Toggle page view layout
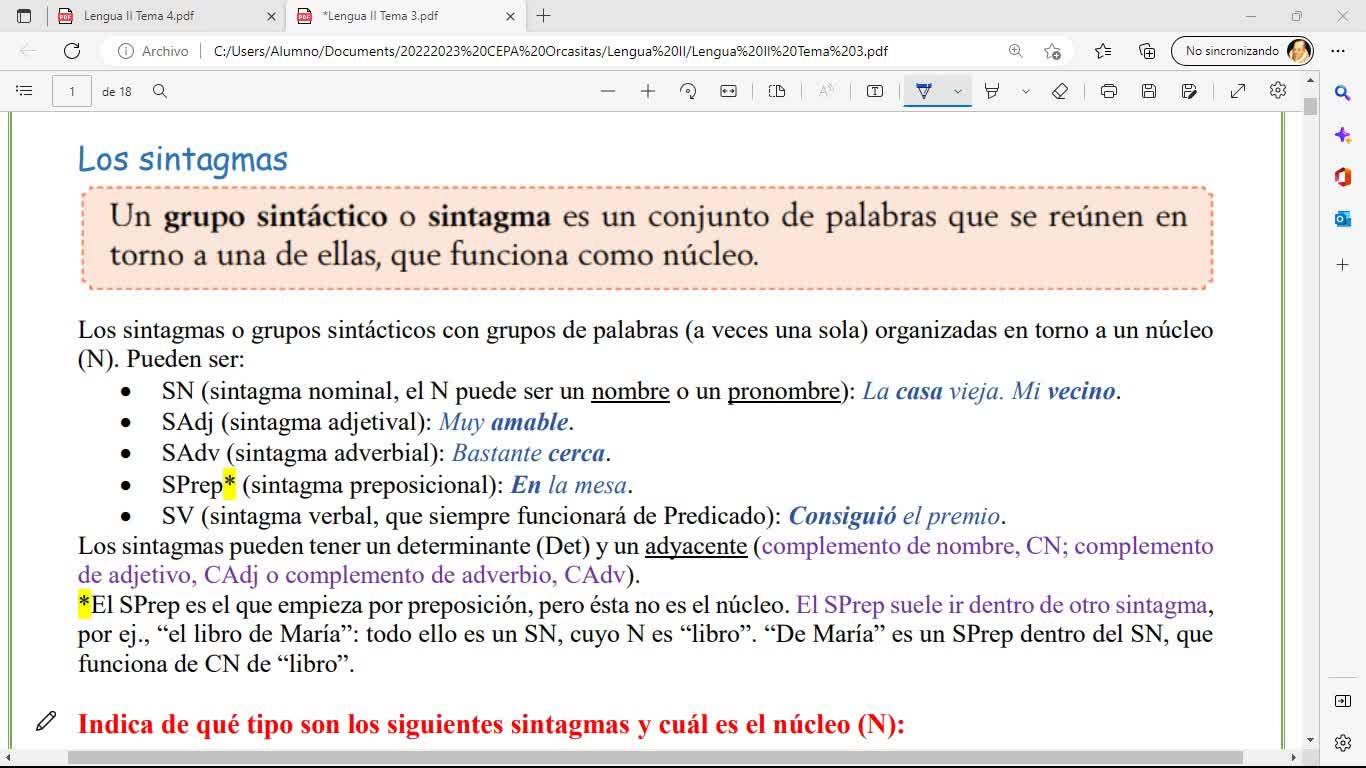 pos(777,91)
